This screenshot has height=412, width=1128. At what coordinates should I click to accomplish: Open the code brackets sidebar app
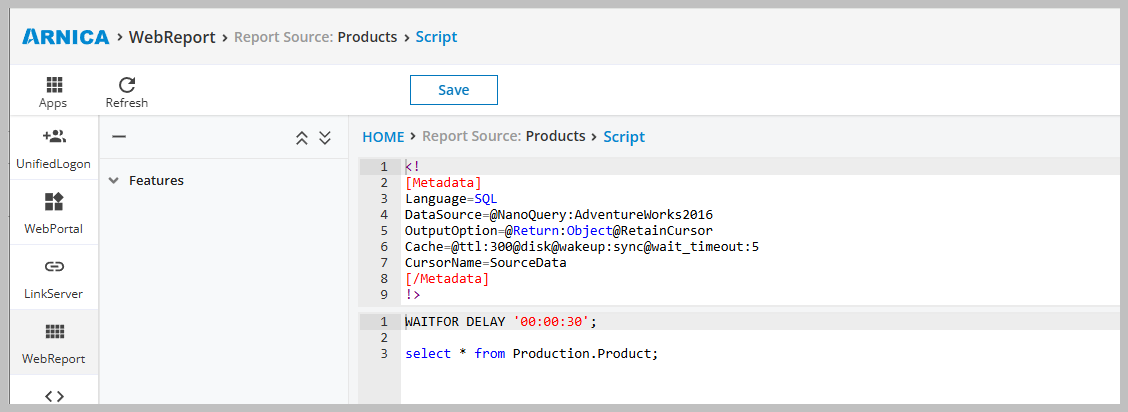pos(54,395)
